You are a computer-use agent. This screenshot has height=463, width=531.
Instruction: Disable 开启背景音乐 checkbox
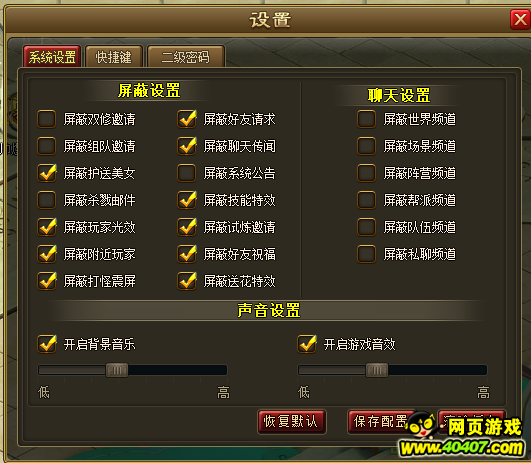coord(46,344)
